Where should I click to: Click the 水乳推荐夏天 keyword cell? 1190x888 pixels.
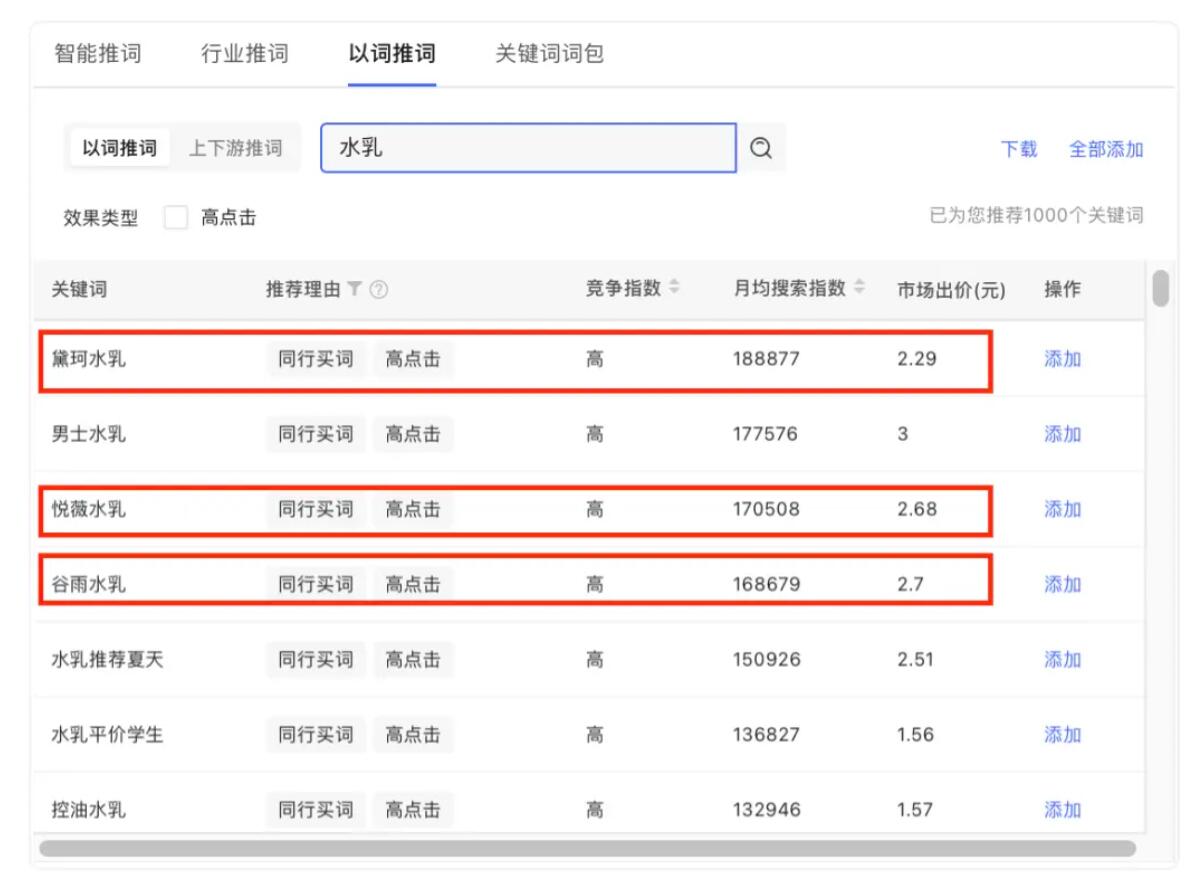pyautogui.click(x=107, y=659)
